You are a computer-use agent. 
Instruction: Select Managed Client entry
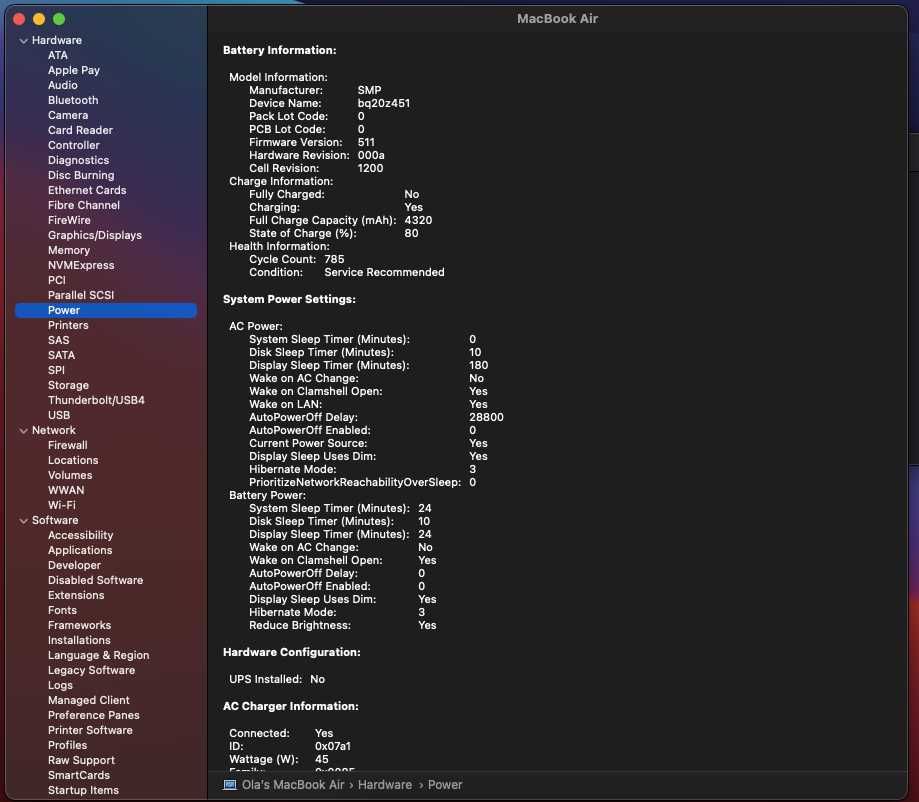point(89,700)
